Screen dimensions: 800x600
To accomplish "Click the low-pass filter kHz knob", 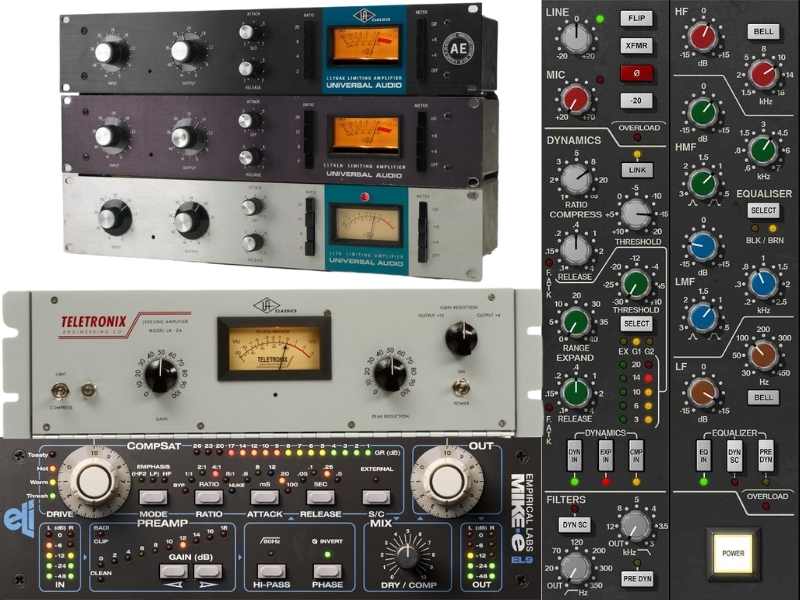I will (635, 526).
